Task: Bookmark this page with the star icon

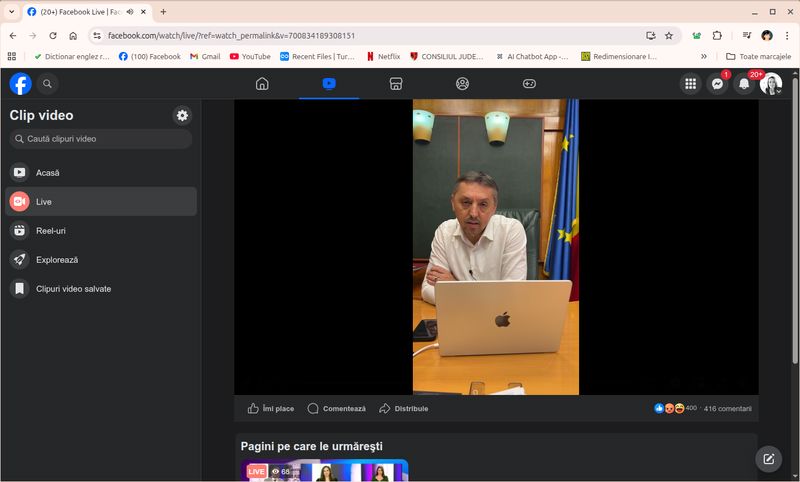Action: coord(669,35)
